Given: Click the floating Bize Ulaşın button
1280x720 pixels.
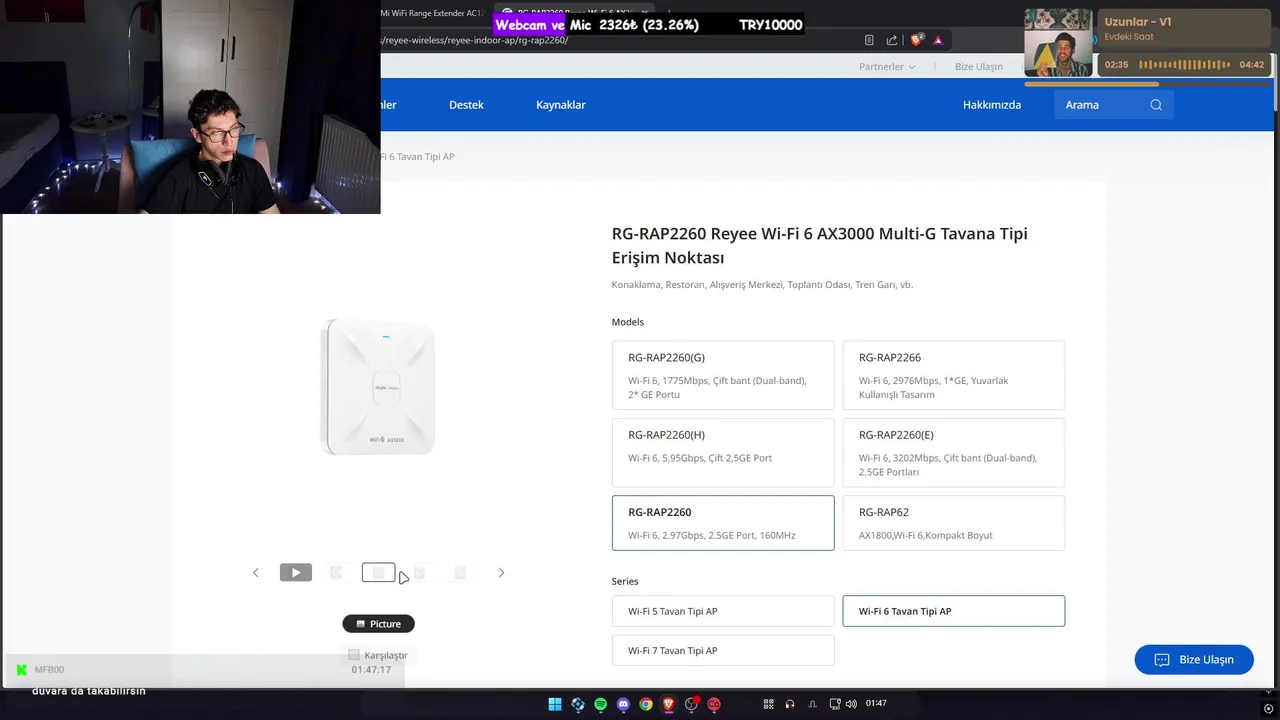Looking at the screenshot, I should [x=1194, y=660].
